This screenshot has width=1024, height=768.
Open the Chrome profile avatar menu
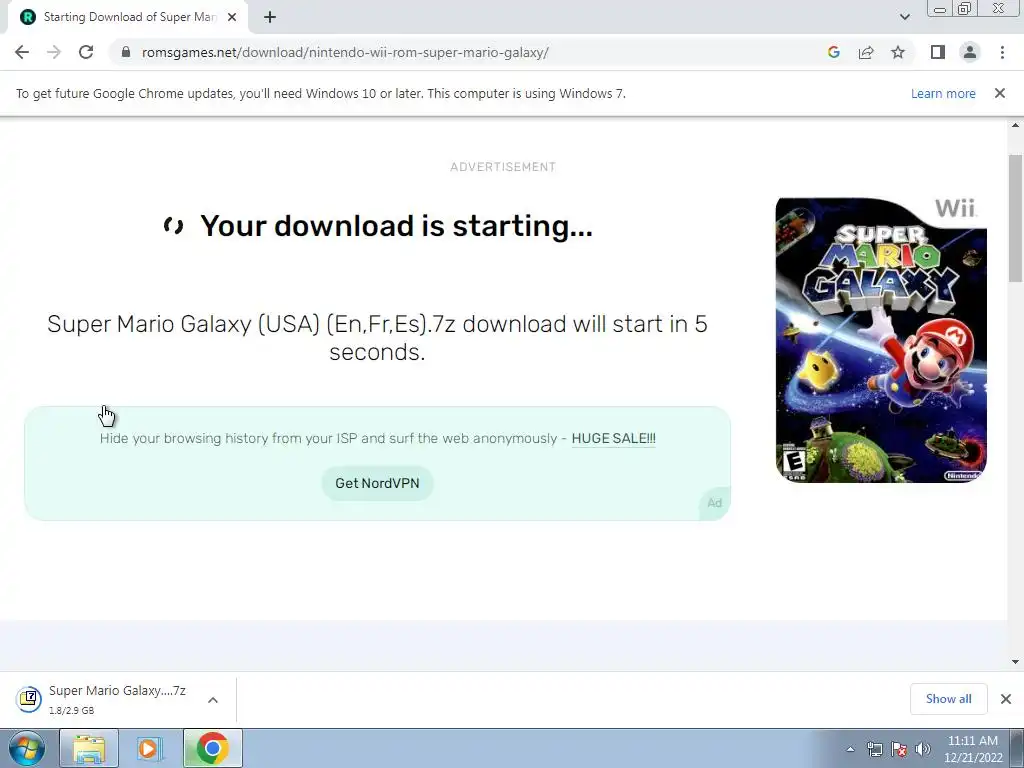tap(970, 52)
